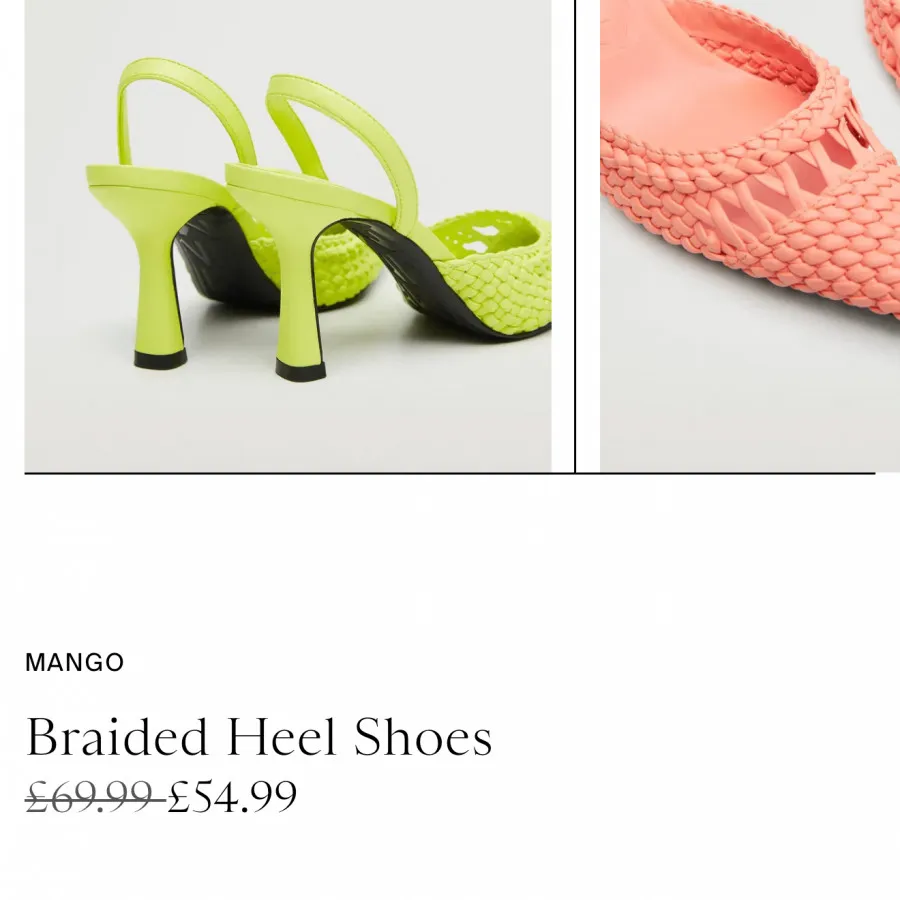Open the lime green slingback heels photo
The height and width of the screenshot is (900, 900).
pos(288,235)
